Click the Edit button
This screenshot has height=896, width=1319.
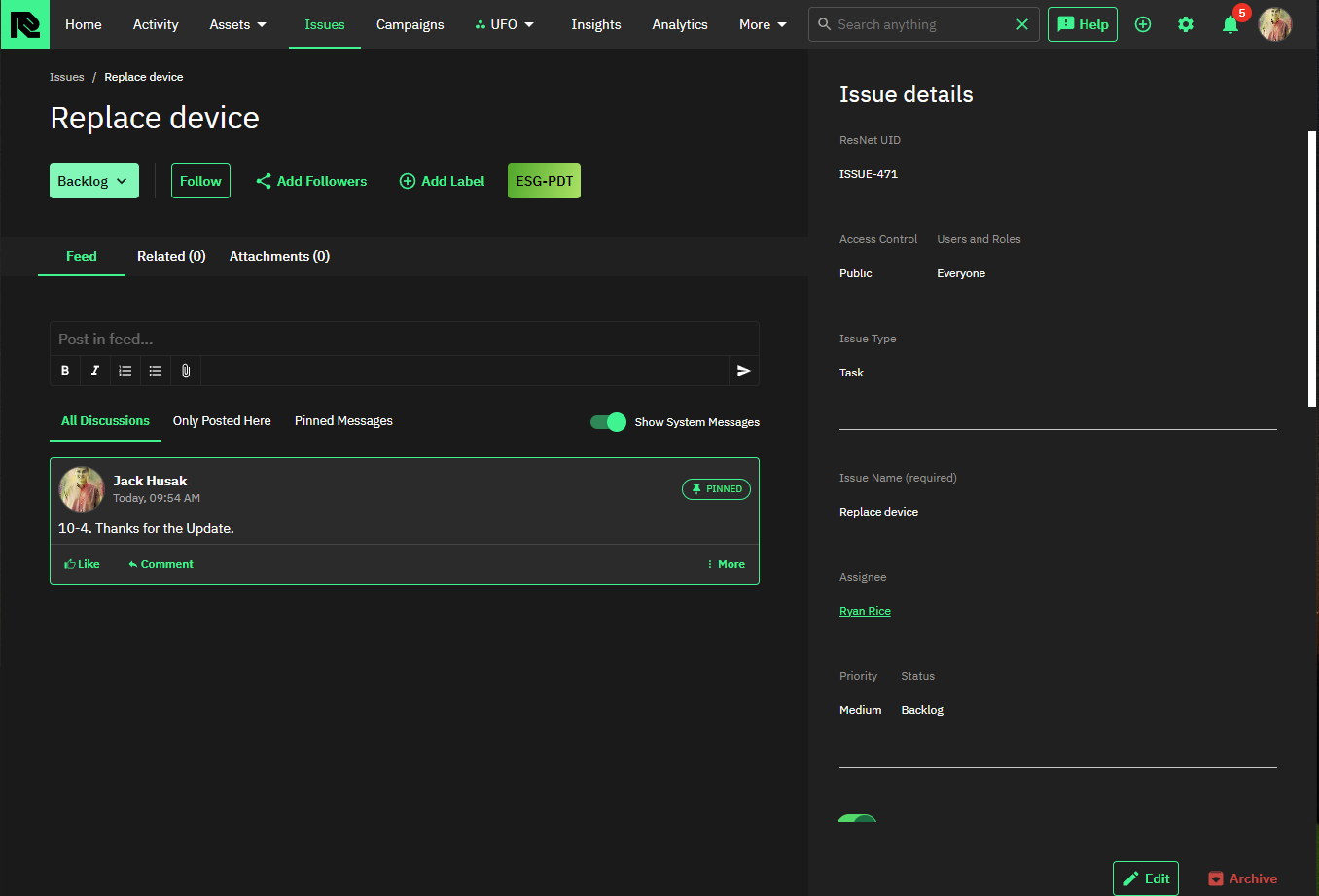pyautogui.click(x=1146, y=878)
